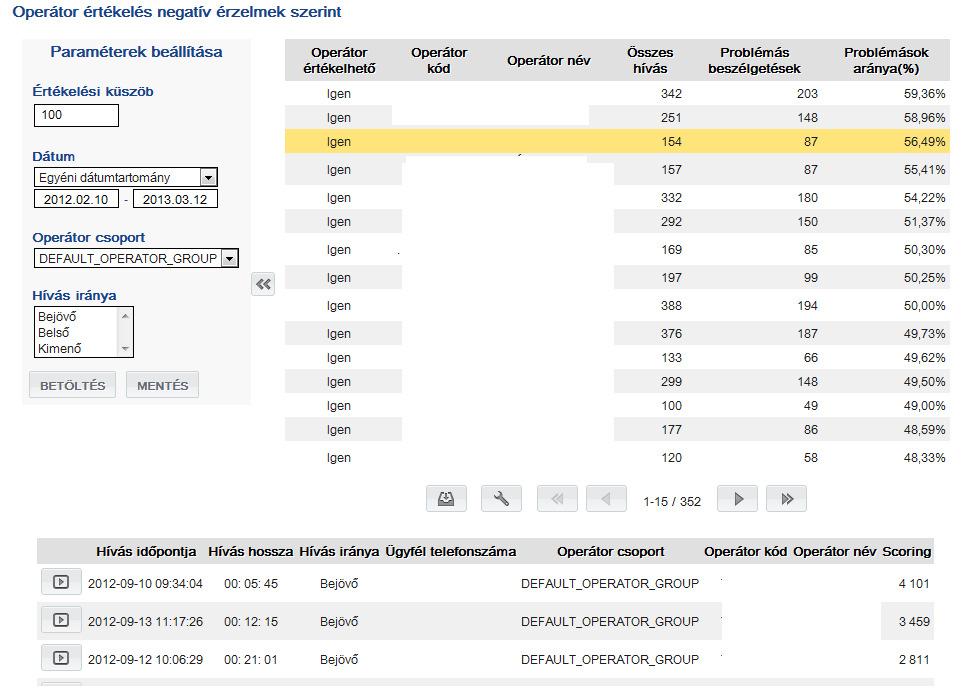Select the row with 55,41% ratio
971x690 pixels.
pyautogui.click(x=617, y=170)
